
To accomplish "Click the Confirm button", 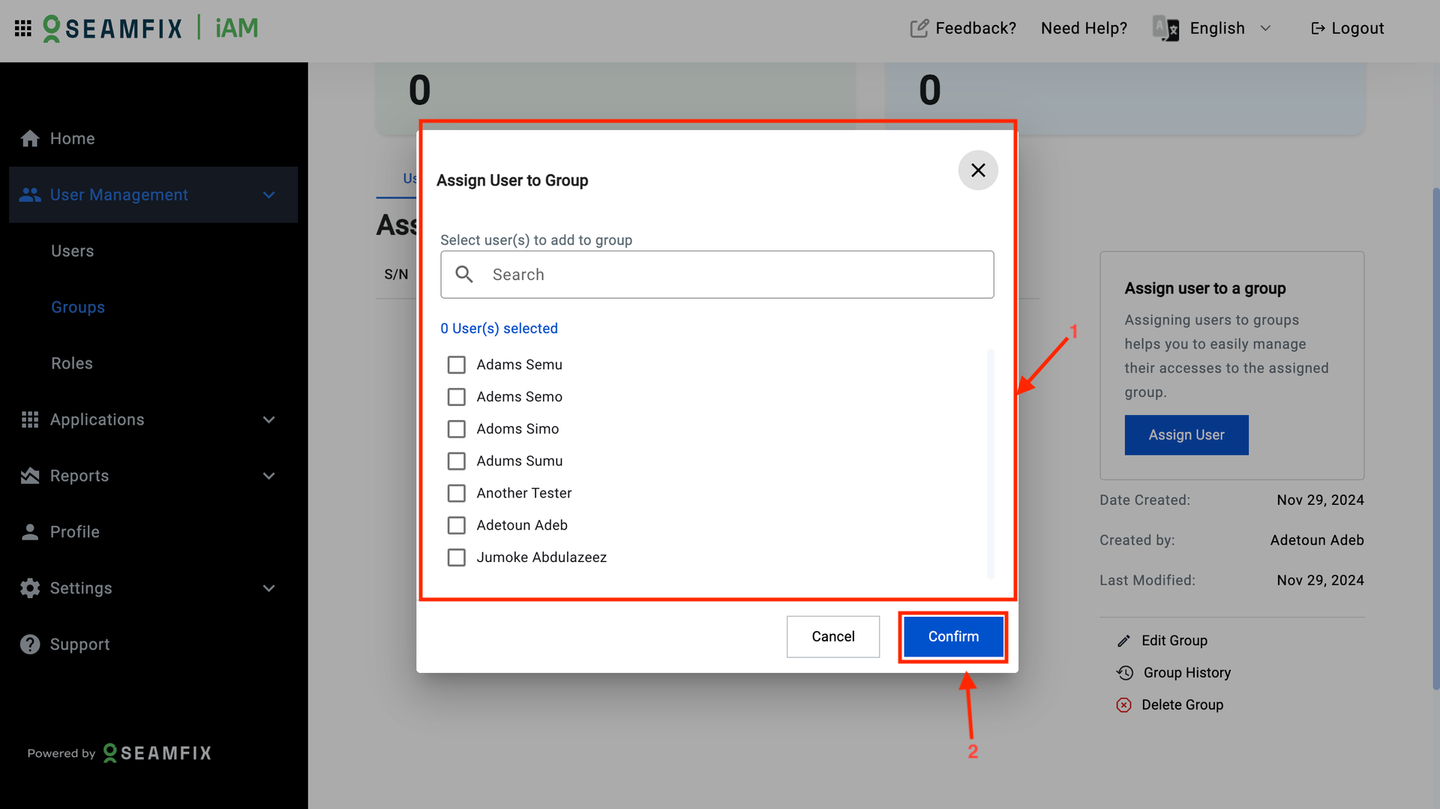I will (953, 637).
